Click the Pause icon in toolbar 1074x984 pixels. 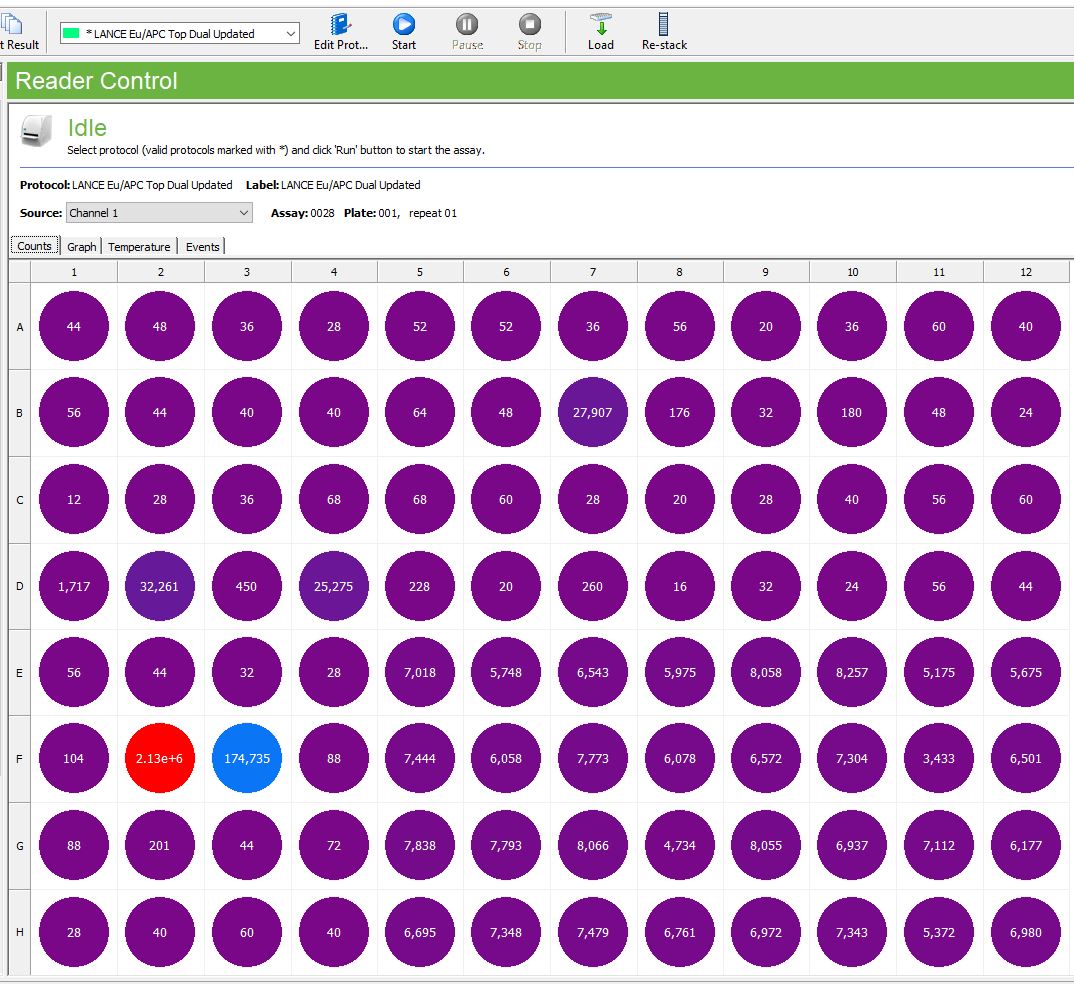click(467, 25)
